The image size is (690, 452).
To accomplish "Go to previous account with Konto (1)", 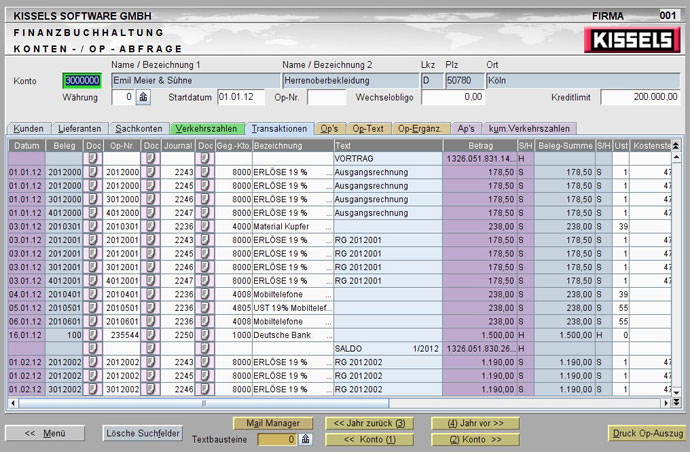I will 369,439.
